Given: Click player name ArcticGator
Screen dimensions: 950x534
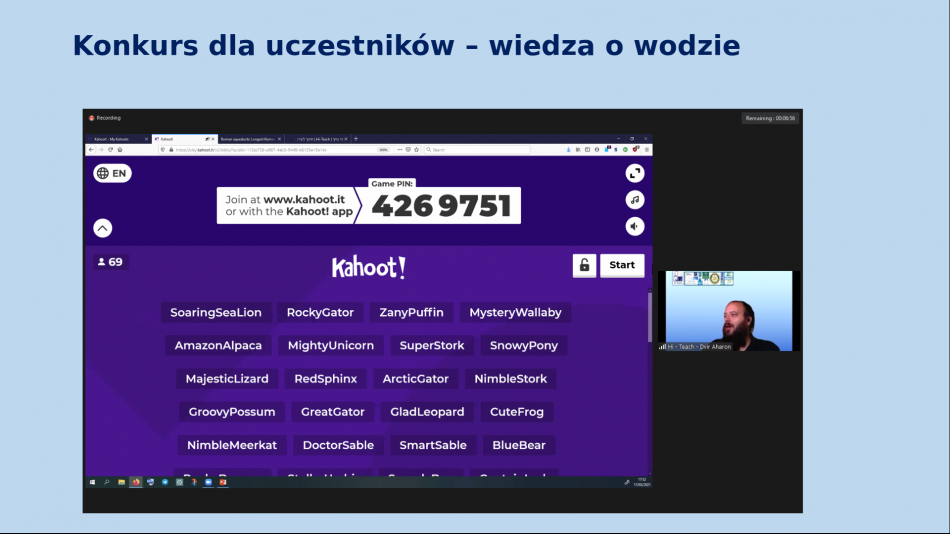Looking at the screenshot, I should pos(416,379).
